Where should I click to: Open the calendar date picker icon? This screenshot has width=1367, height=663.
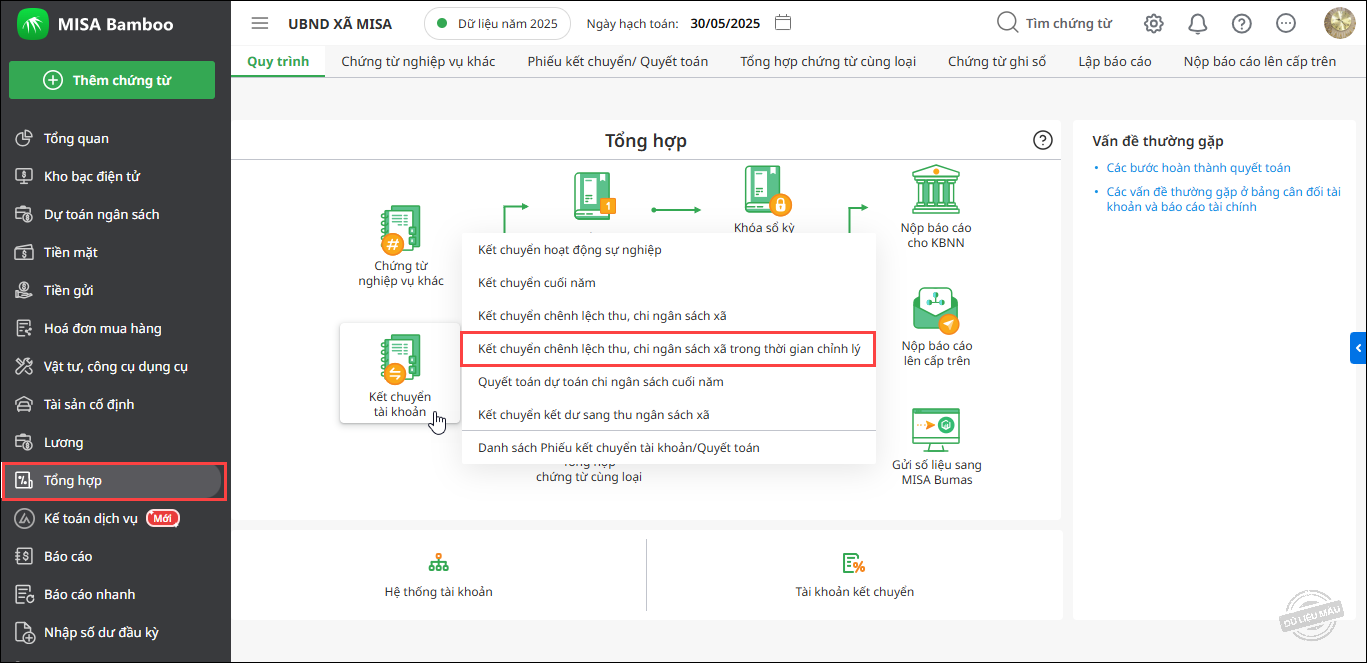coord(784,23)
